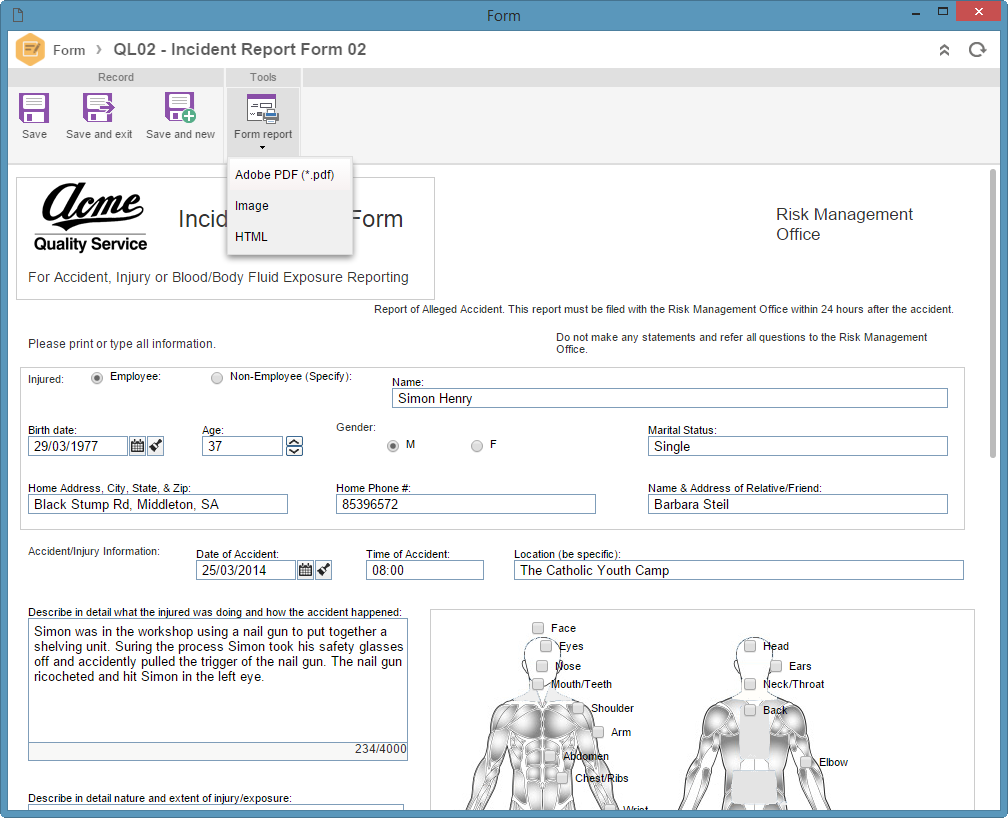Click the document icon in the title bar

pos(18,14)
